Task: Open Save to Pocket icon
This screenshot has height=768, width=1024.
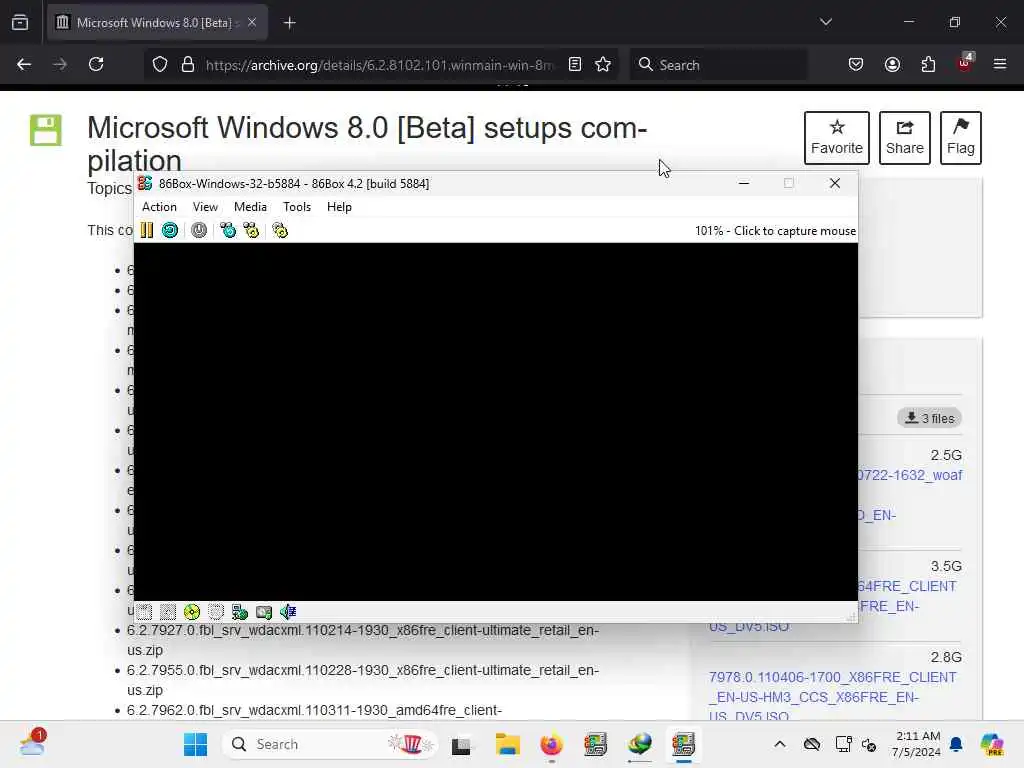Action: click(x=856, y=65)
